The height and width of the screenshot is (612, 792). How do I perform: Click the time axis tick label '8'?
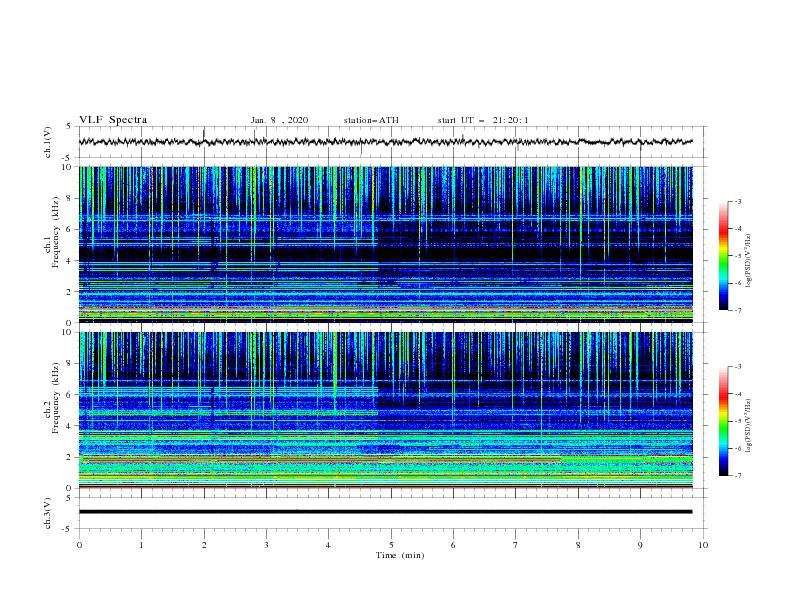tap(578, 545)
